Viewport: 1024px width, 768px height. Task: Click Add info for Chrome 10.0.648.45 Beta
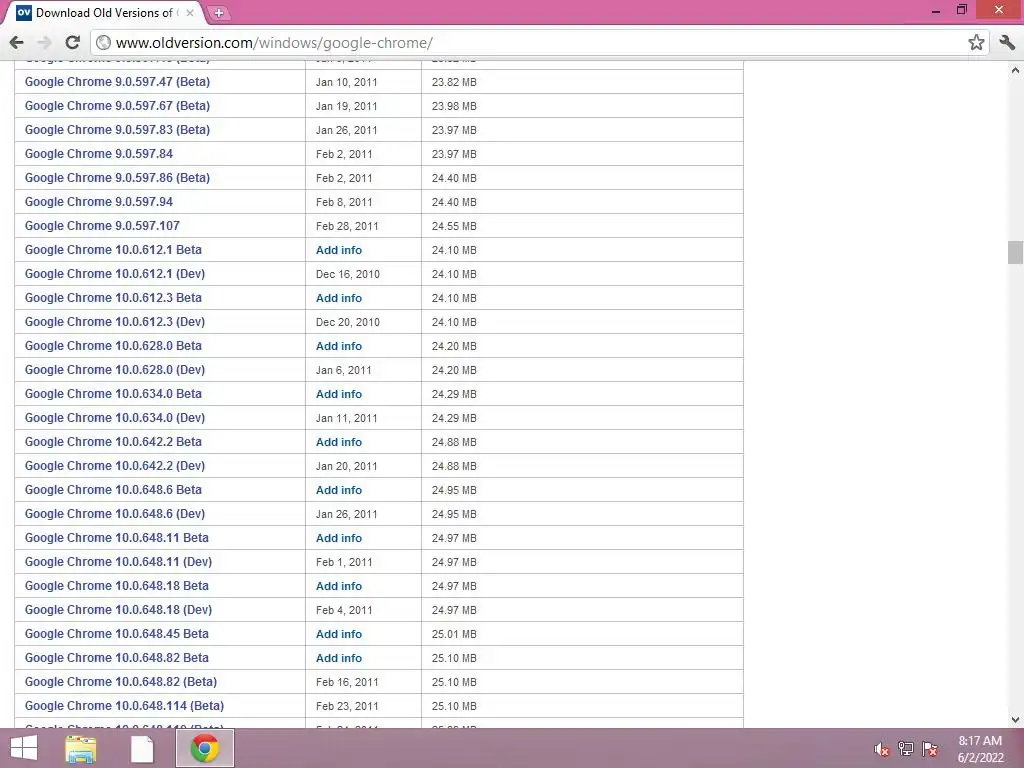click(x=338, y=634)
